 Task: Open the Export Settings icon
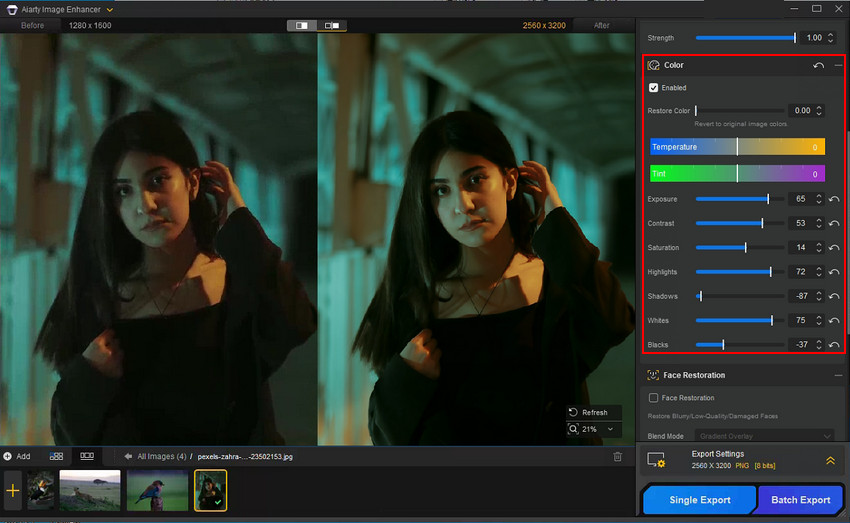coord(656,460)
